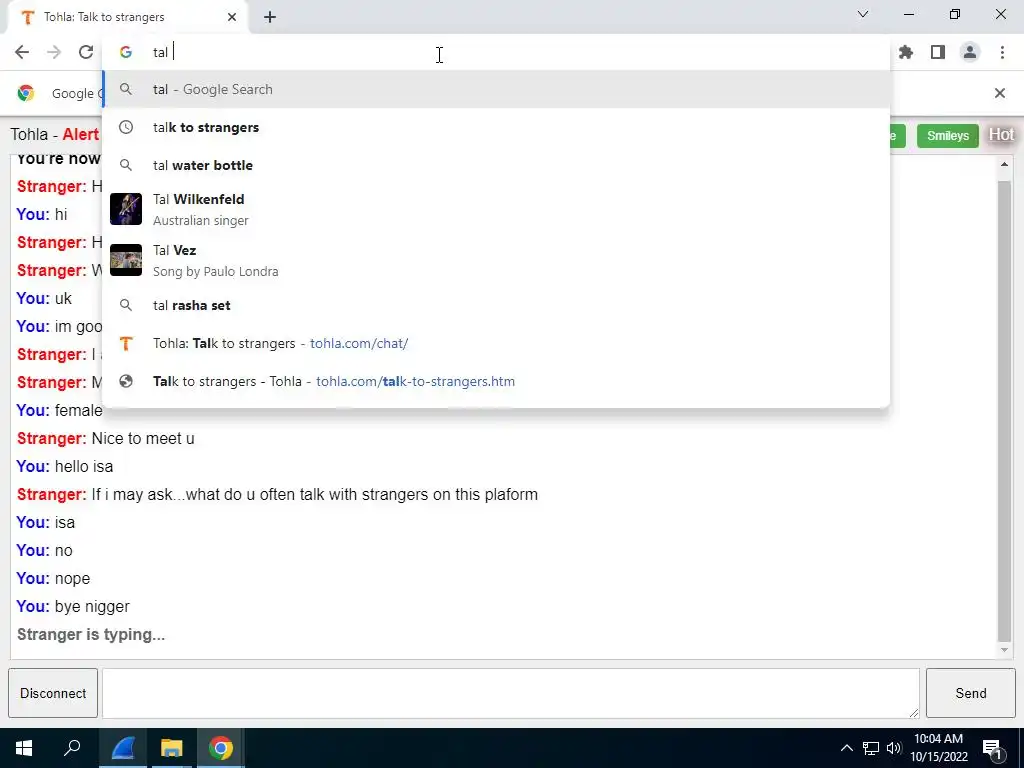Open Windows taskbar search
Viewport: 1024px width, 768px height.
pos(72,748)
